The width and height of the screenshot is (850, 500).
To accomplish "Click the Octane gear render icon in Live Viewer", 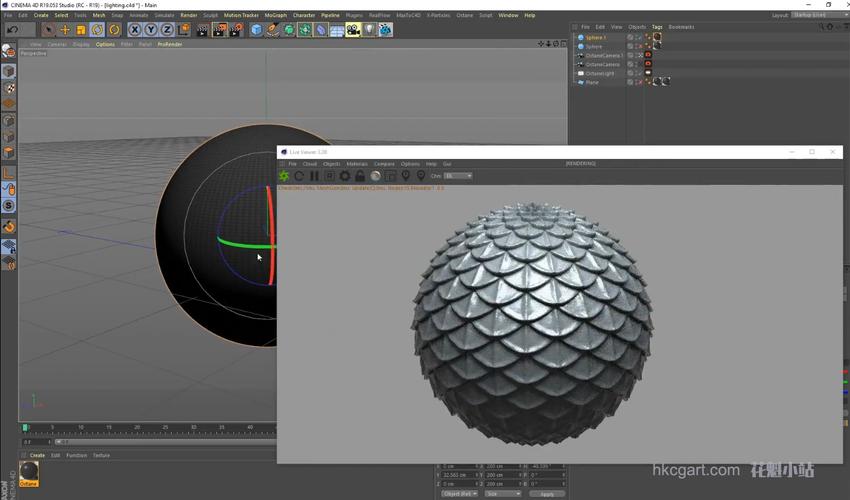I will click(x=284, y=176).
